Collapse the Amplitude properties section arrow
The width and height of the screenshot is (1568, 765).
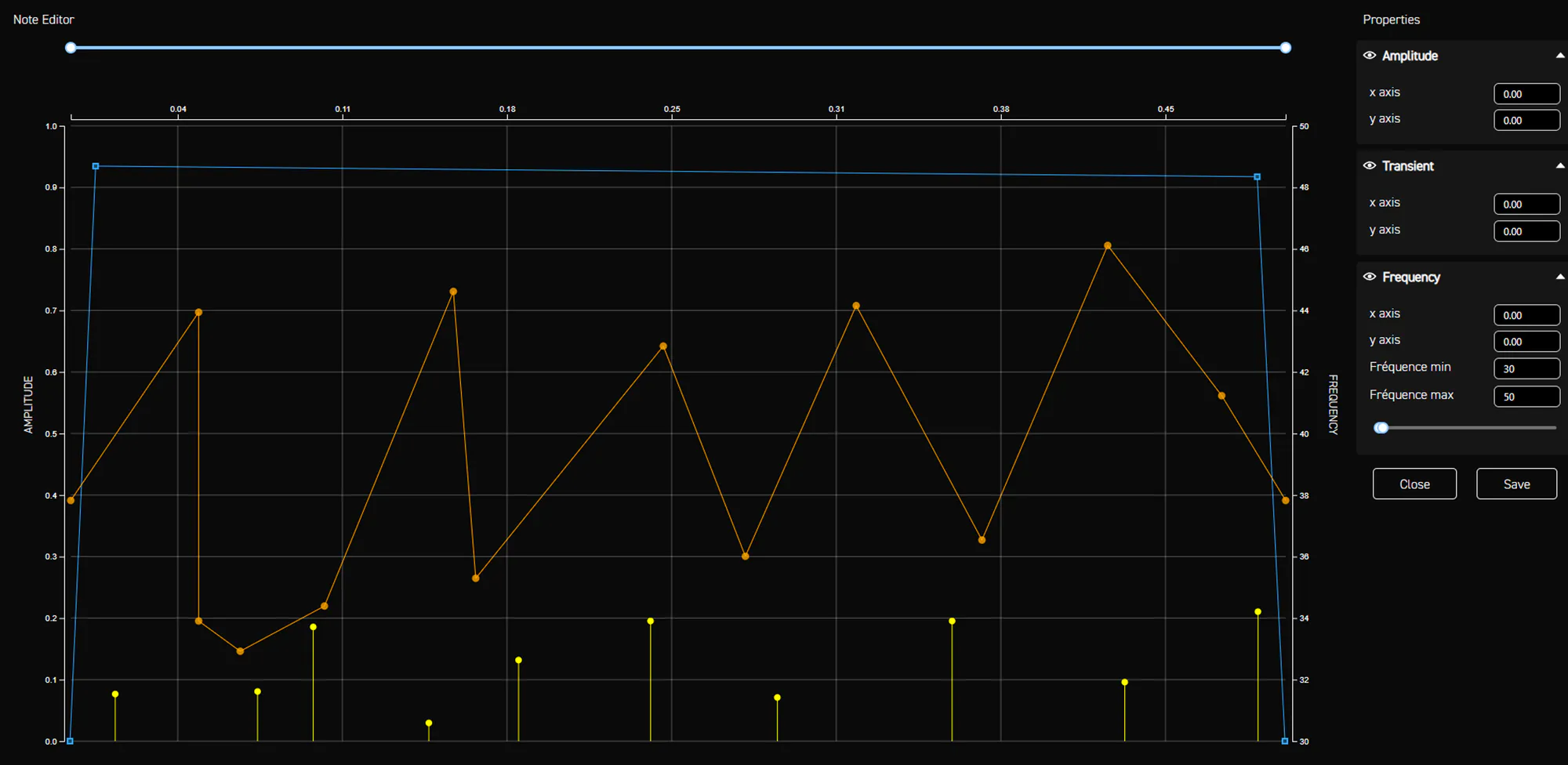[1560, 56]
